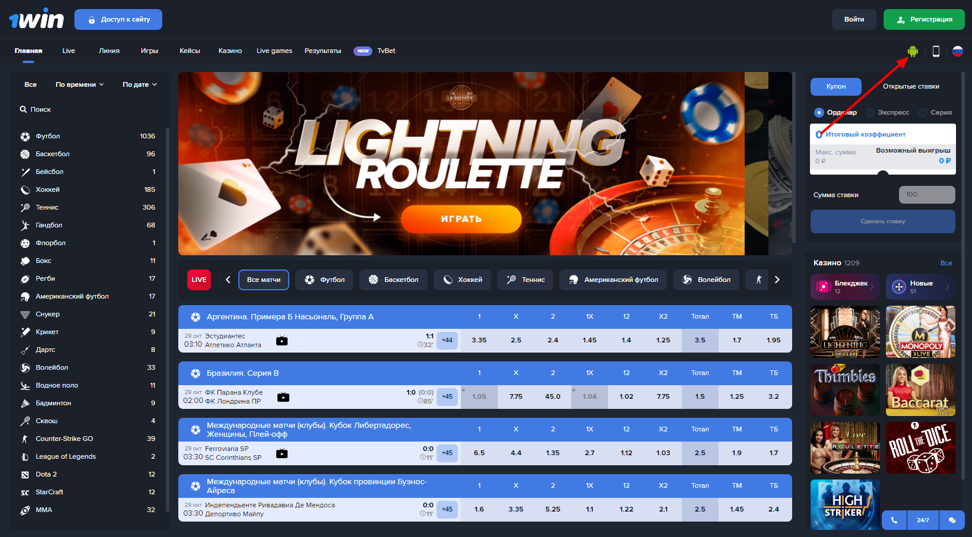Select the Хоккей puck icon in sidebar
972x537 pixels.
point(25,190)
